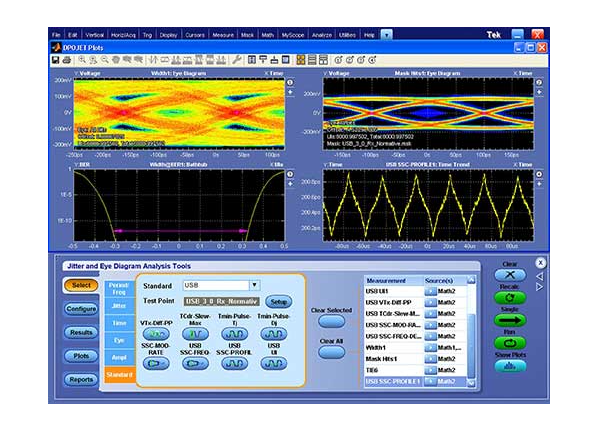Start a Single acquisition run

(x=509, y=321)
